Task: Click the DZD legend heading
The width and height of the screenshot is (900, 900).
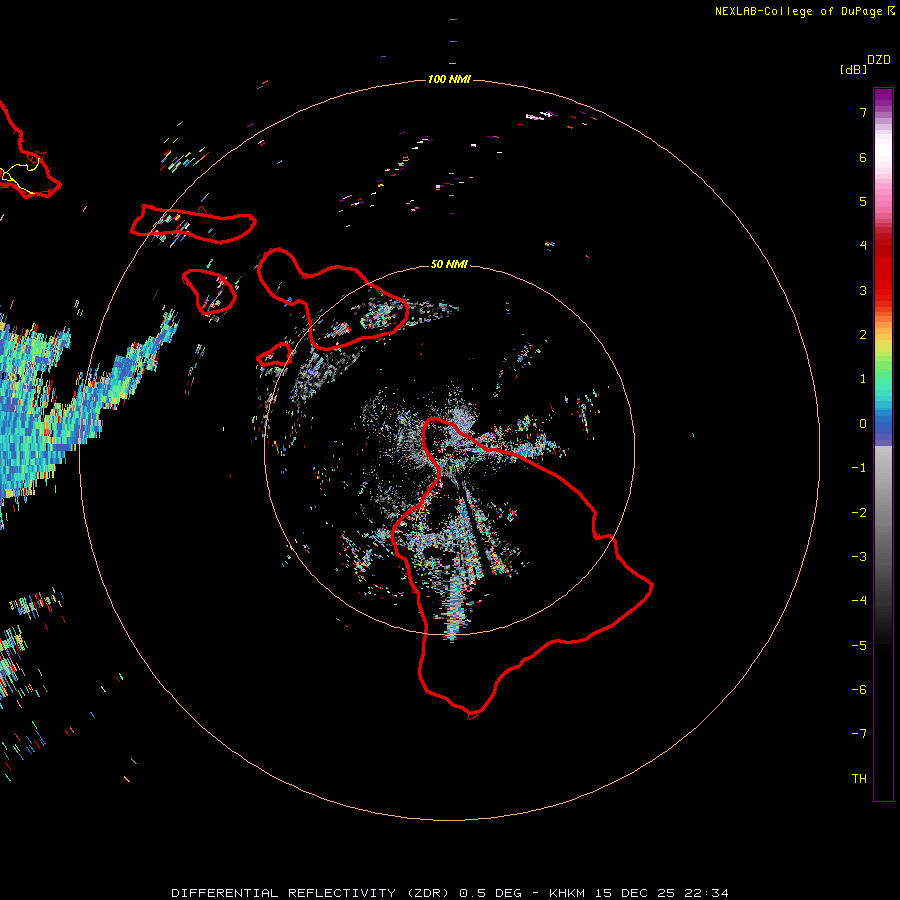Action: (879, 60)
